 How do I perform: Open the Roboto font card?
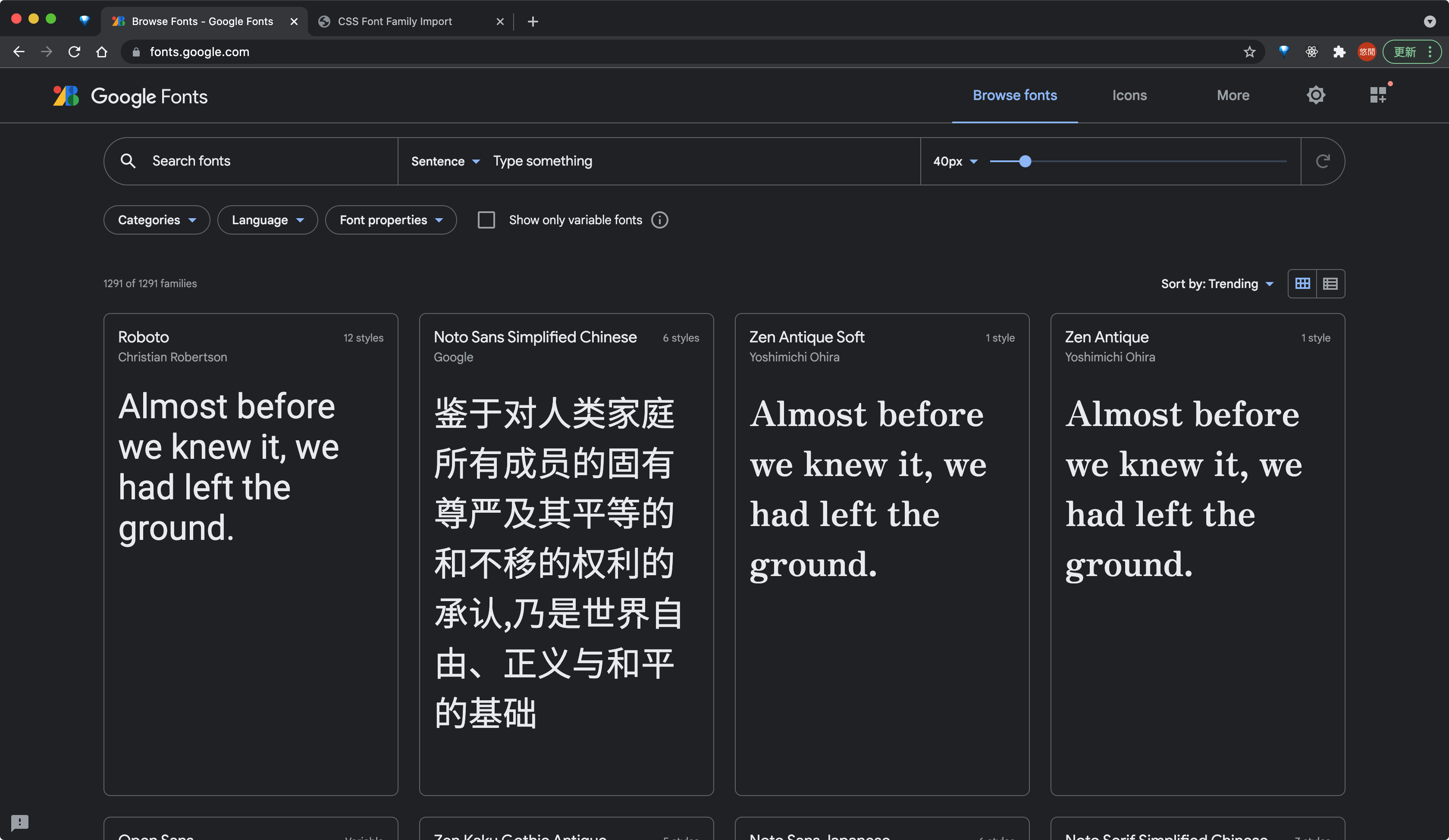click(x=251, y=460)
